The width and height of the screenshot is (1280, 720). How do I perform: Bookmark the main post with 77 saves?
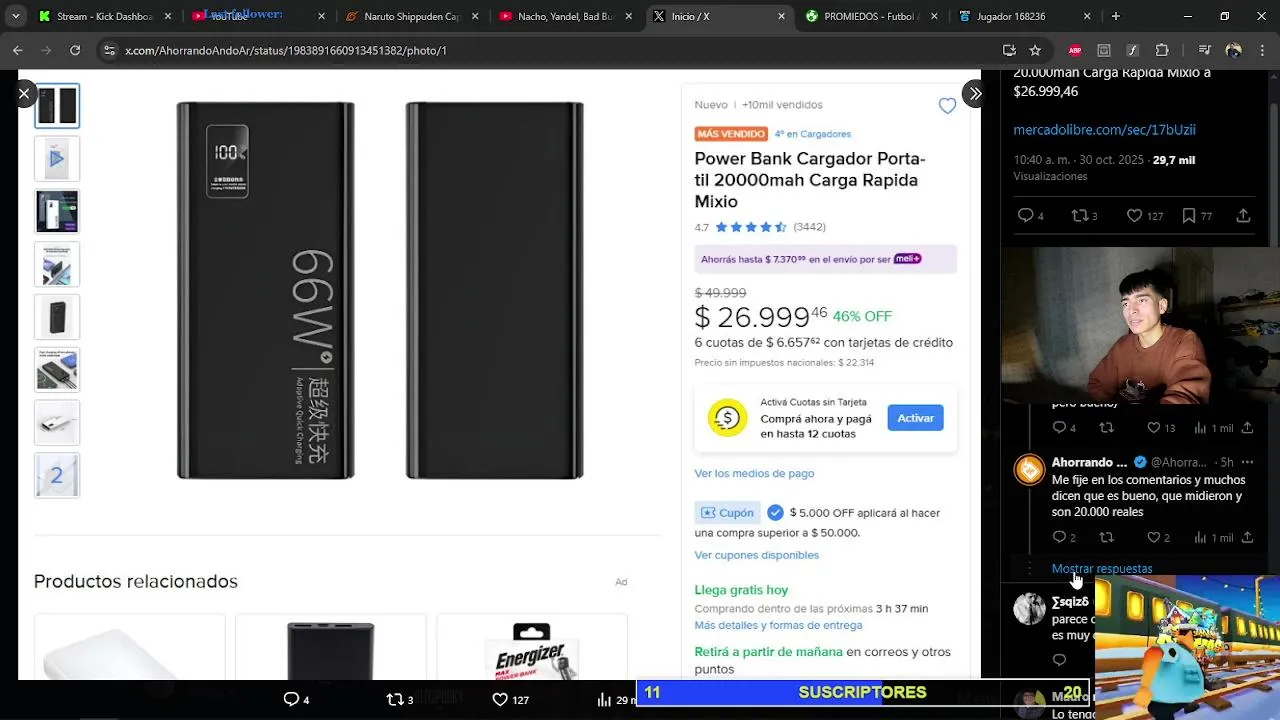(1189, 216)
